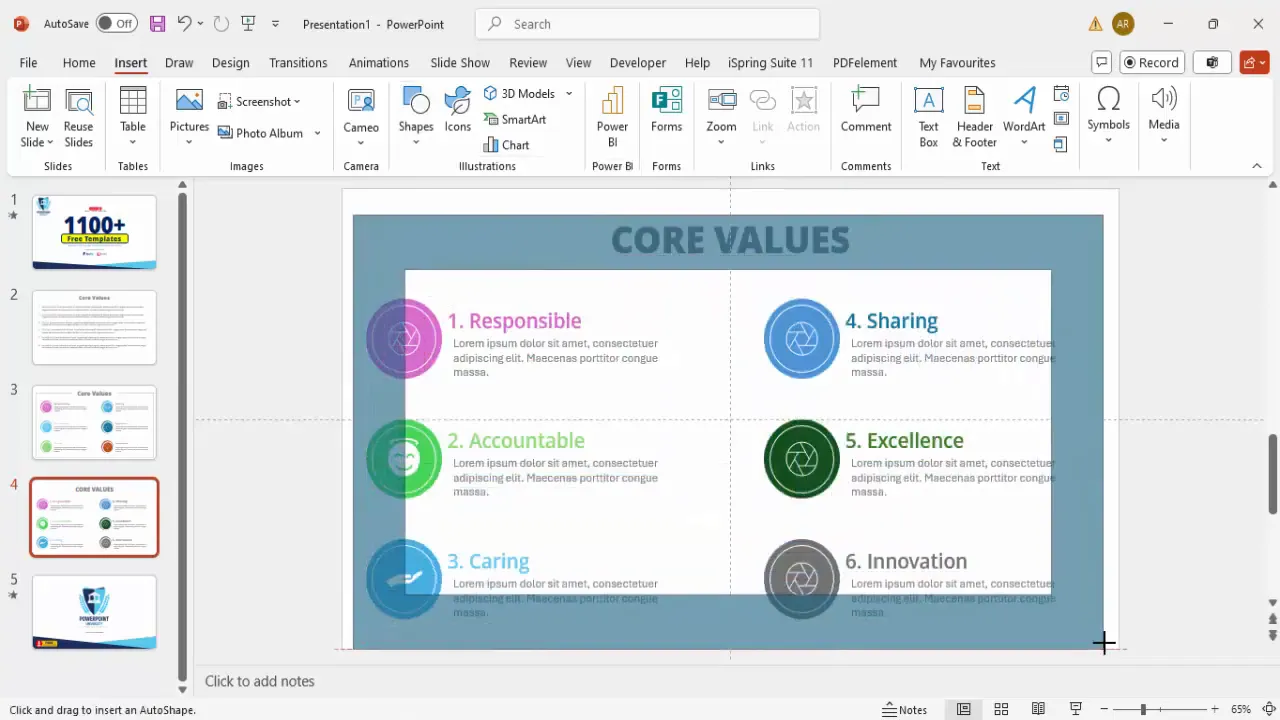Insert a Comment
This screenshot has height=720, width=1280.
[866, 110]
